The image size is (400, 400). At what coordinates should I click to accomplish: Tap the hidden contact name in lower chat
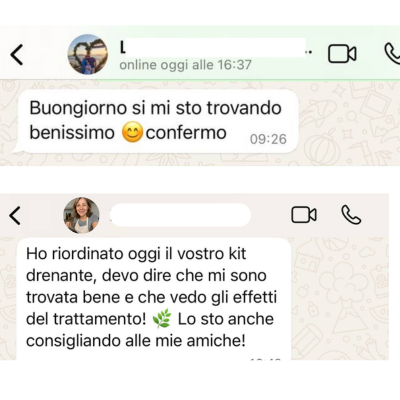click(180, 215)
